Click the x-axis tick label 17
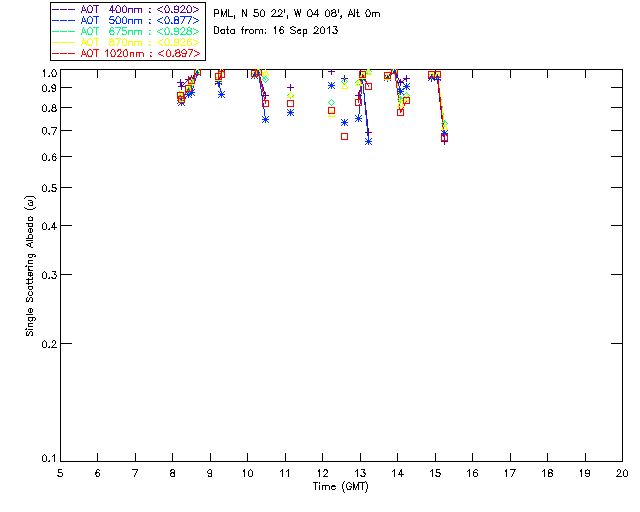640x512 pixels. [510, 473]
